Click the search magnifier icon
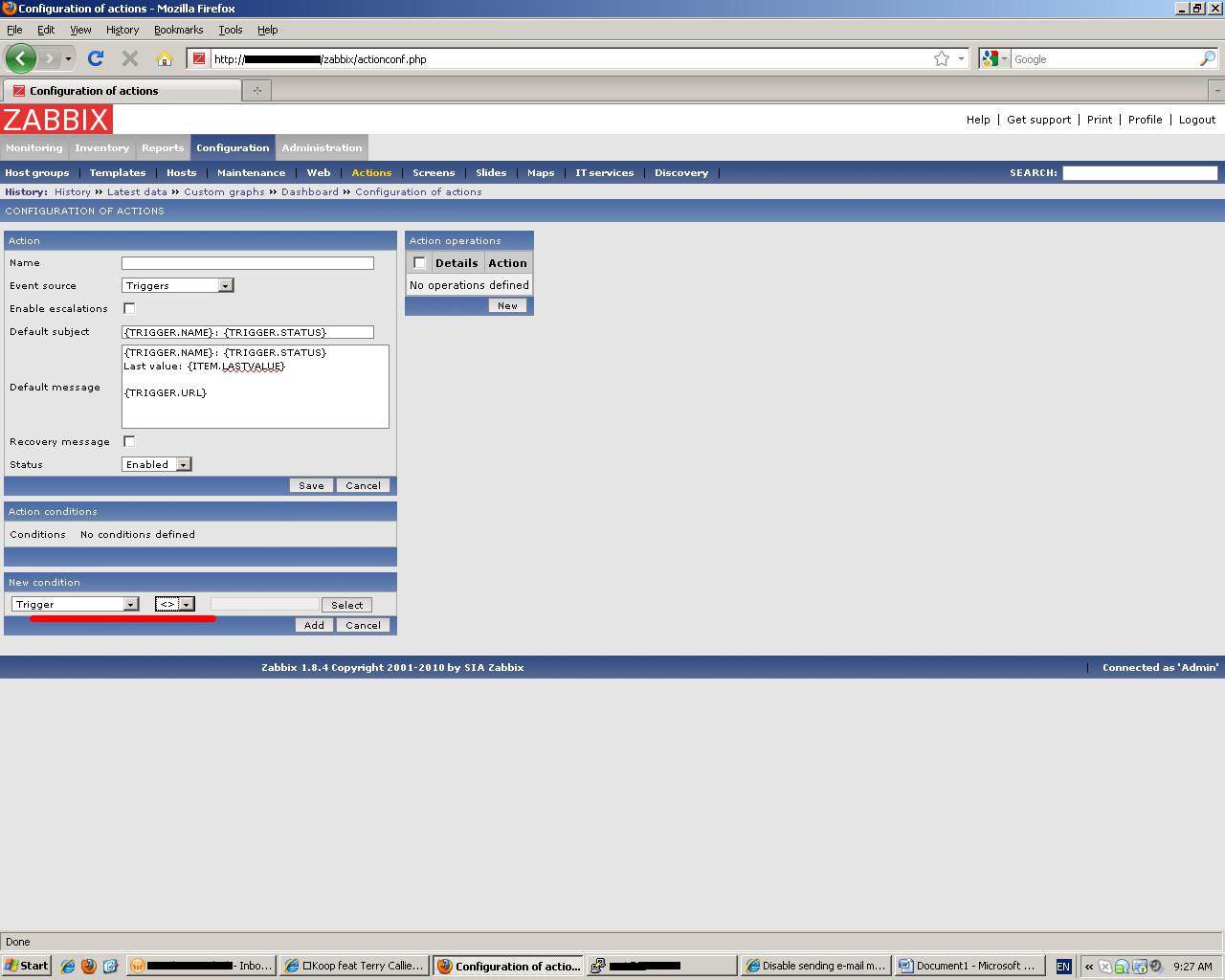Screen dimensions: 1225x980 [1208, 58]
